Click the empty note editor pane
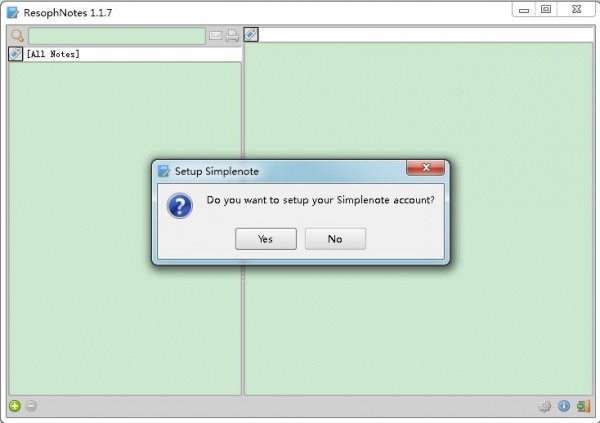The height and width of the screenshot is (423, 600). click(x=419, y=219)
